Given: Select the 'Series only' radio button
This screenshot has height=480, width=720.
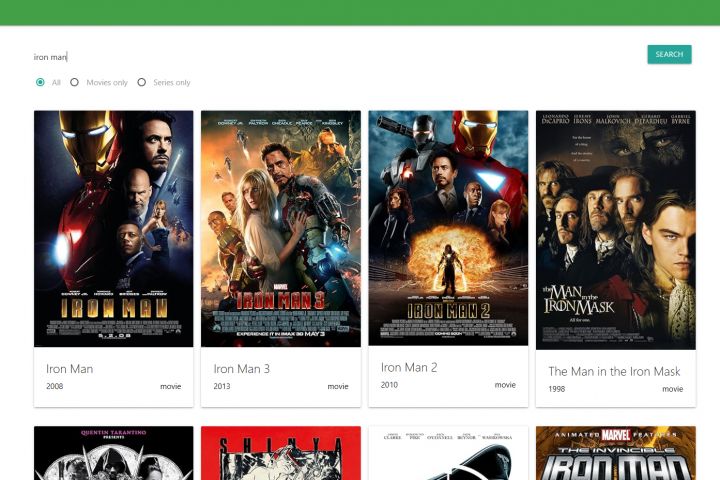Looking at the screenshot, I should (141, 82).
